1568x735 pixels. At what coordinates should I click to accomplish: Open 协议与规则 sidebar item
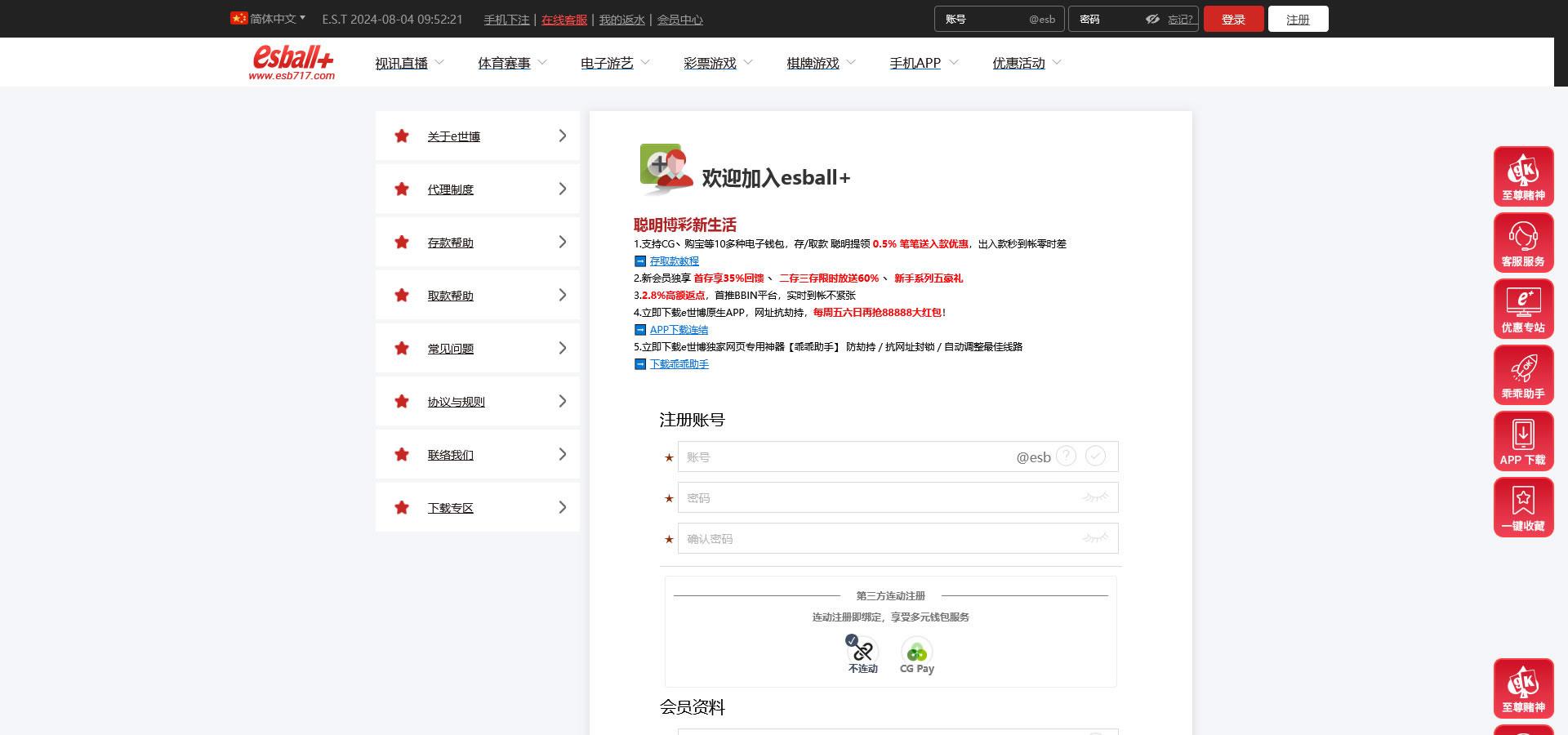[478, 401]
